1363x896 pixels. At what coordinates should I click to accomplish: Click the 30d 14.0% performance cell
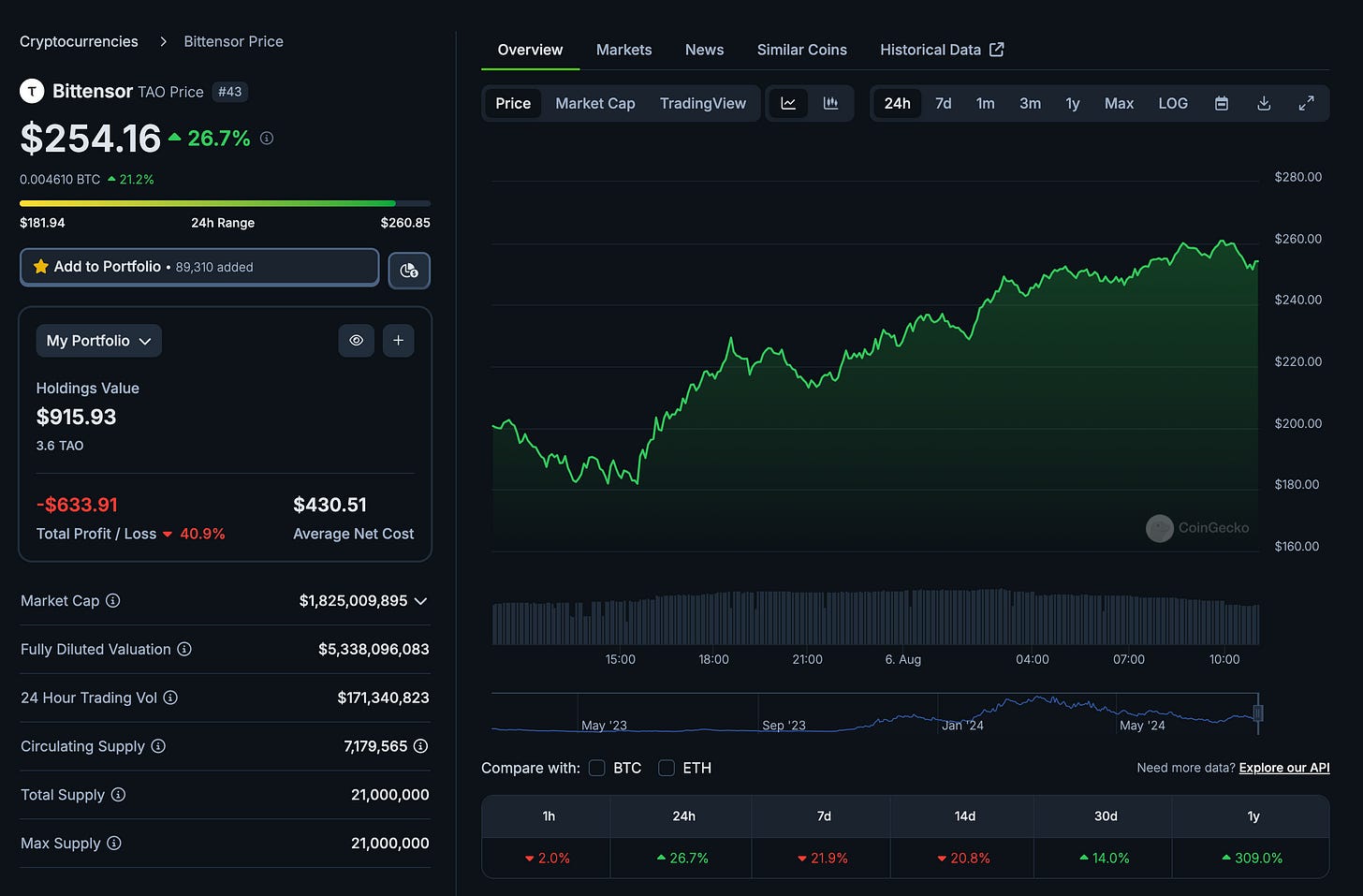click(1105, 858)
